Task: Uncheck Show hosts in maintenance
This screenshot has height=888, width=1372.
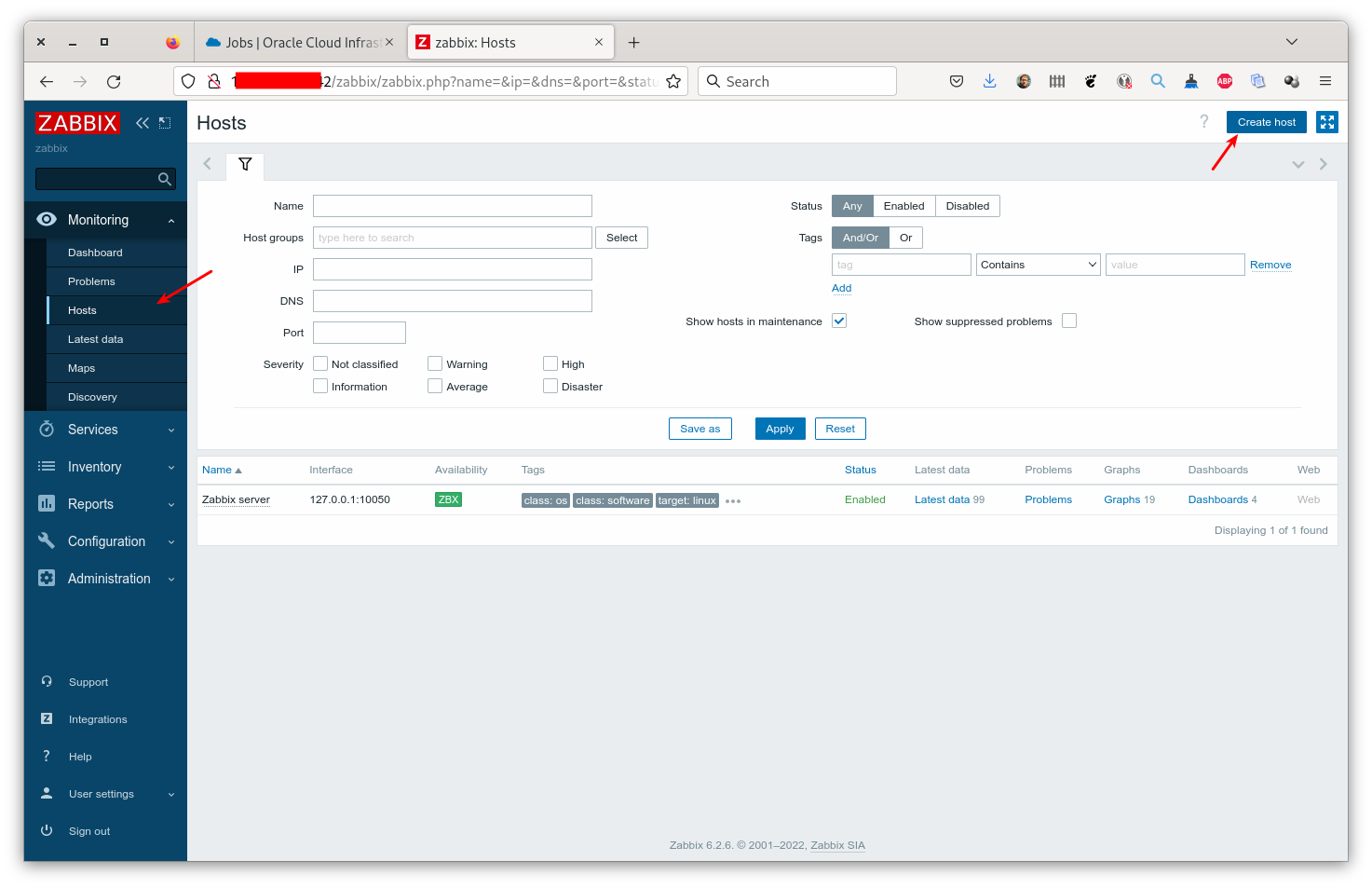Action: click(x=838, y=320)
